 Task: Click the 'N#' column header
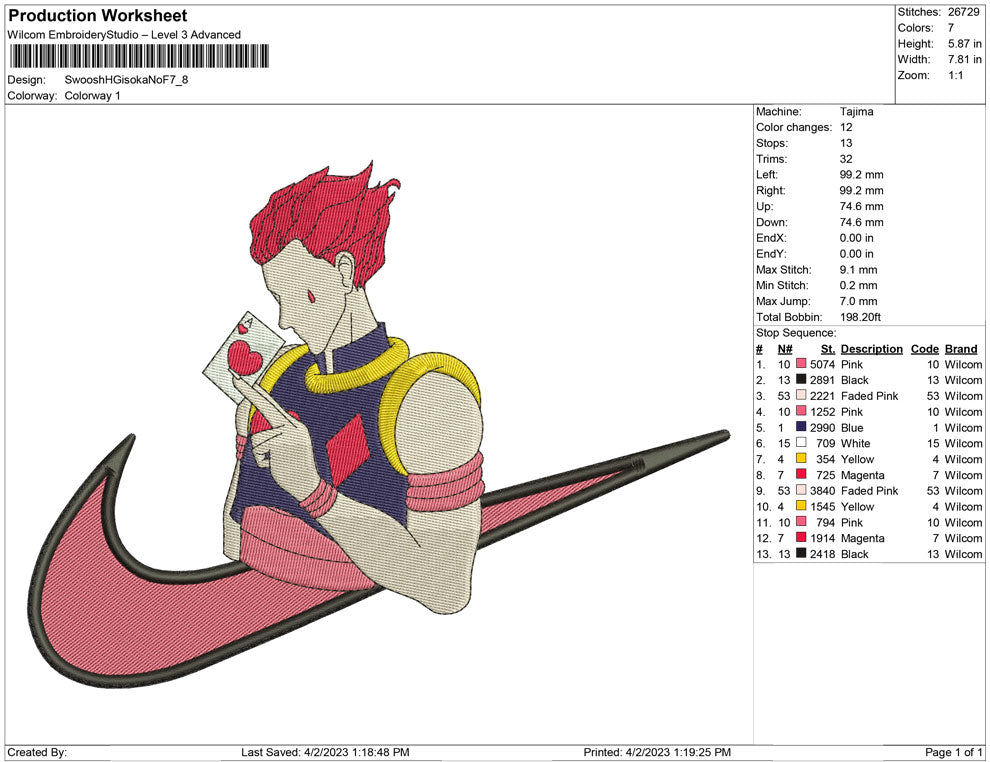point(785,348)
